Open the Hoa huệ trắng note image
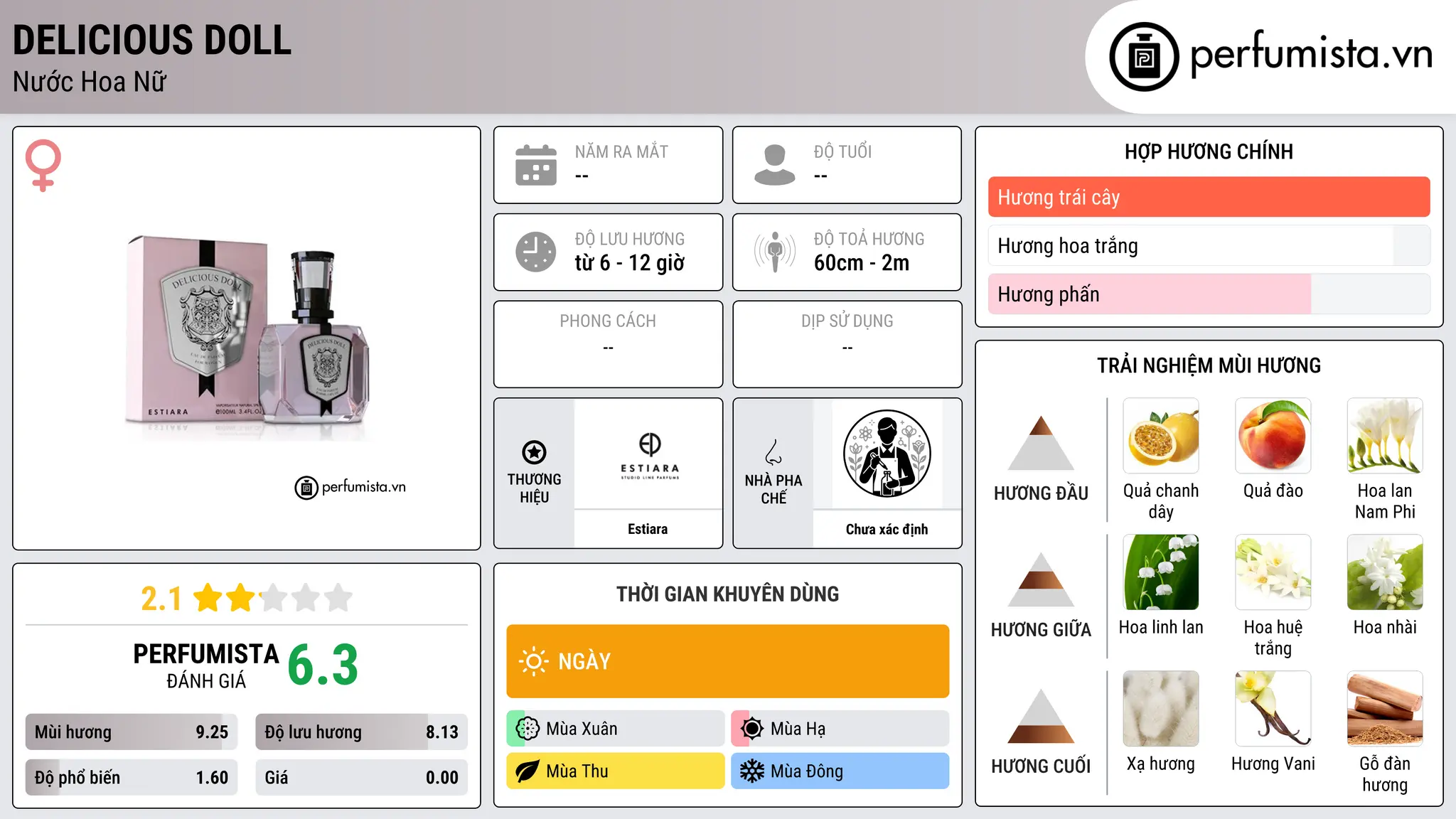The width and height of the screenshot is (1456, 819). [1273, 572]
